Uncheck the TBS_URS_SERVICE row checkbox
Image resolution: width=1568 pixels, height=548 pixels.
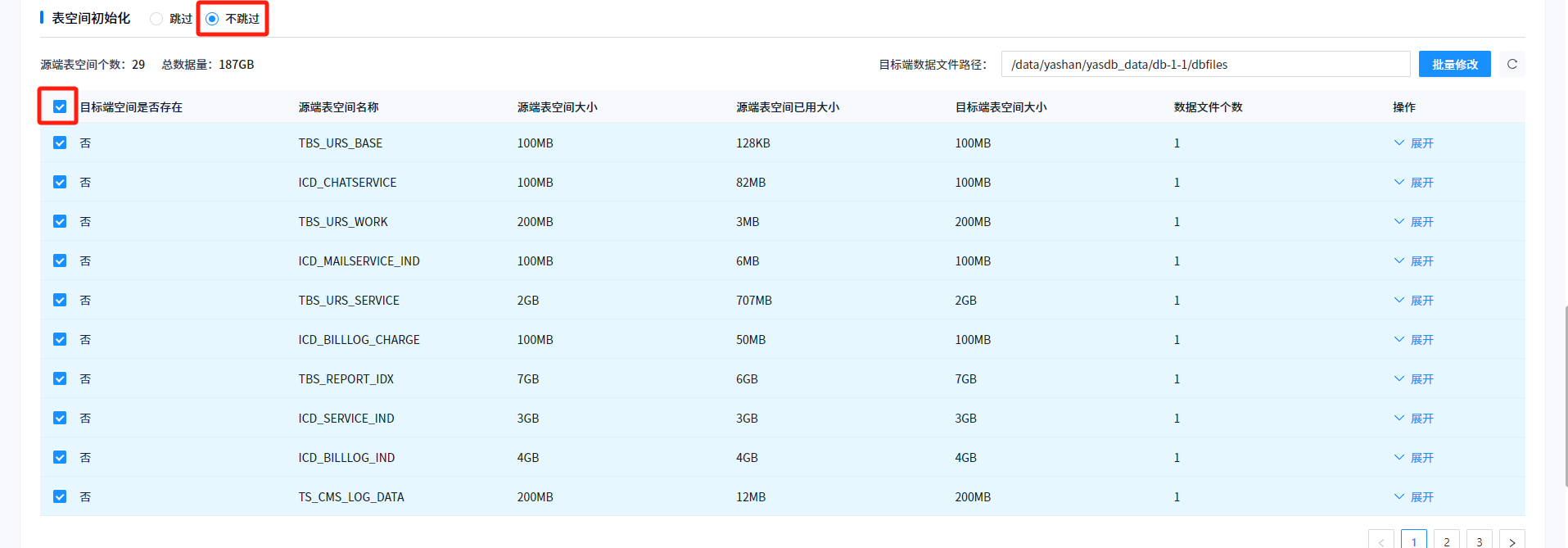click(60, 300)
